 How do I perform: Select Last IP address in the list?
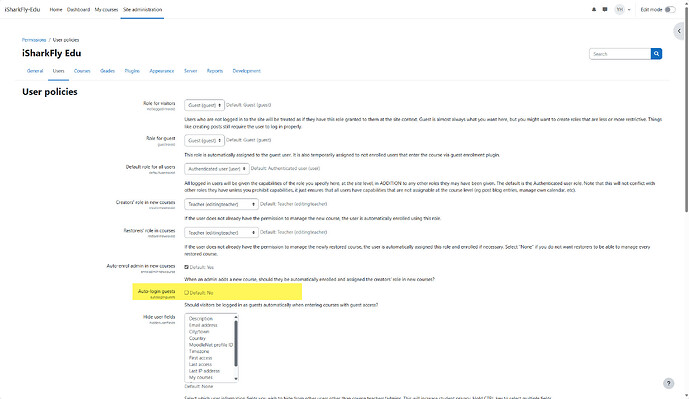click(204, 371)
